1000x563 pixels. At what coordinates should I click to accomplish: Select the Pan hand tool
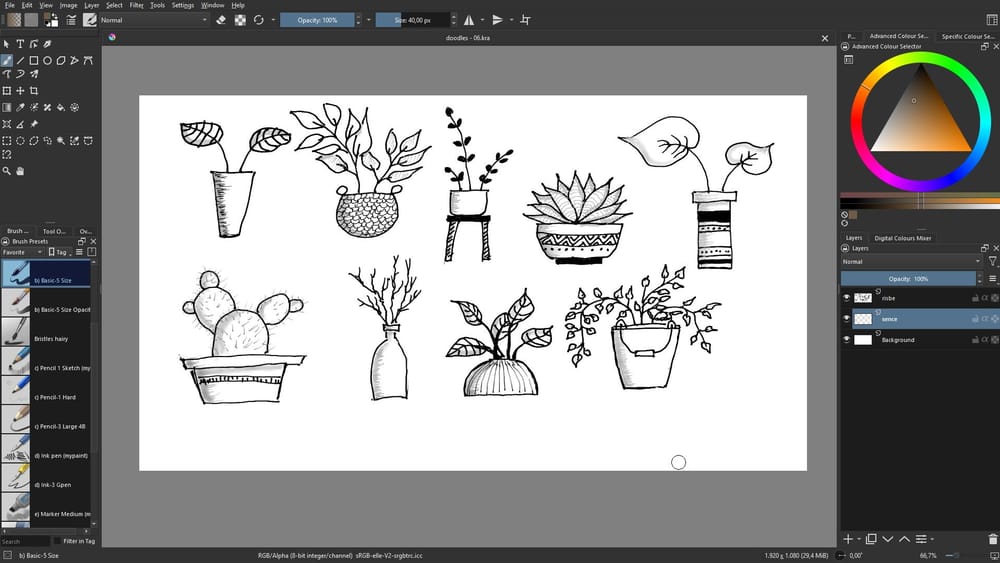click(20, 171)
